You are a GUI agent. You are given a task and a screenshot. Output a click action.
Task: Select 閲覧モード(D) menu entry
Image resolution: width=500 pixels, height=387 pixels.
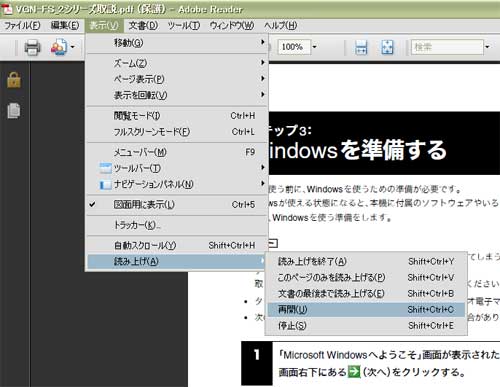(x=177, y=116)
